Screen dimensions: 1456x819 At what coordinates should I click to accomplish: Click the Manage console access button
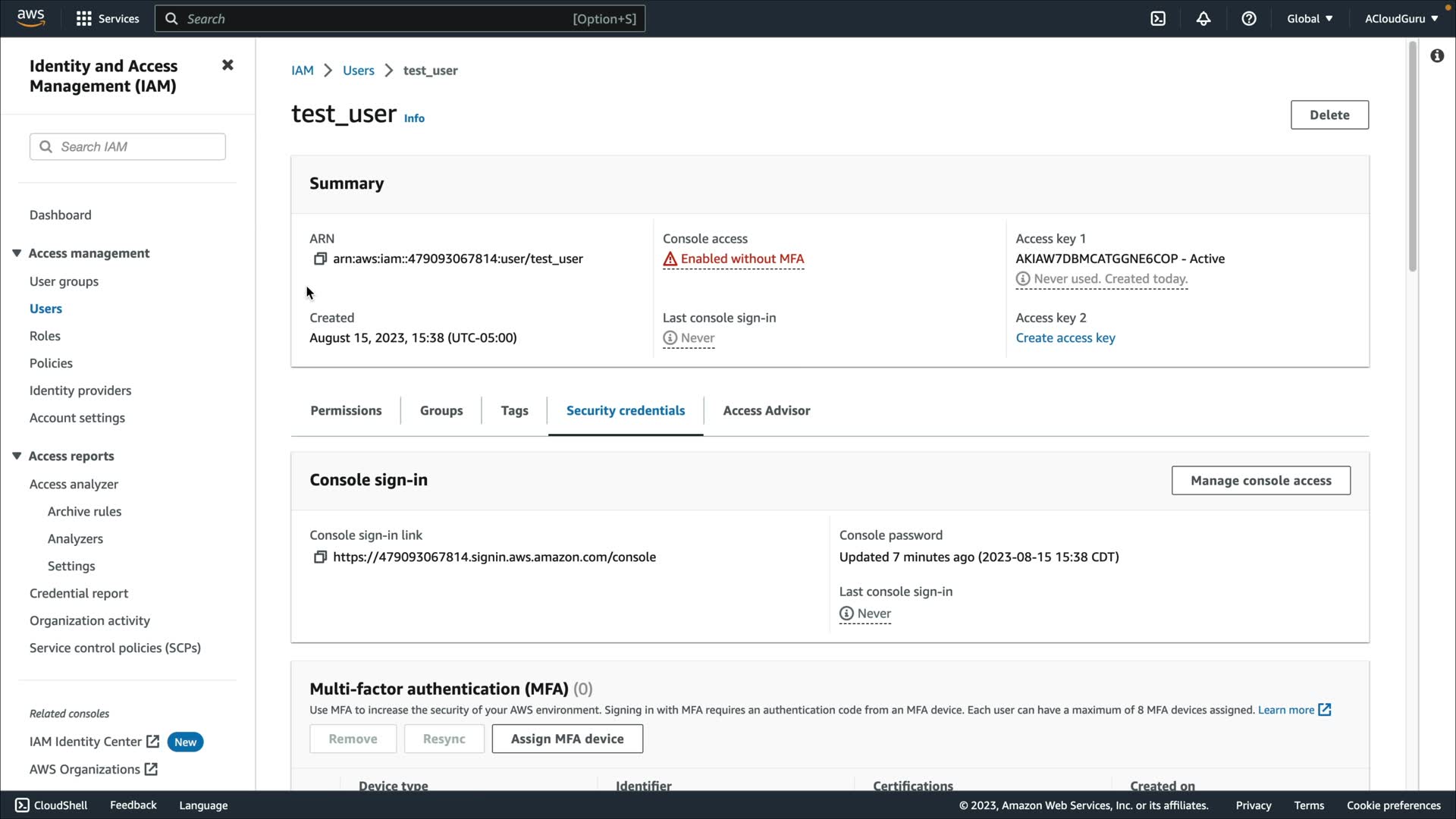coord(1260,481)
